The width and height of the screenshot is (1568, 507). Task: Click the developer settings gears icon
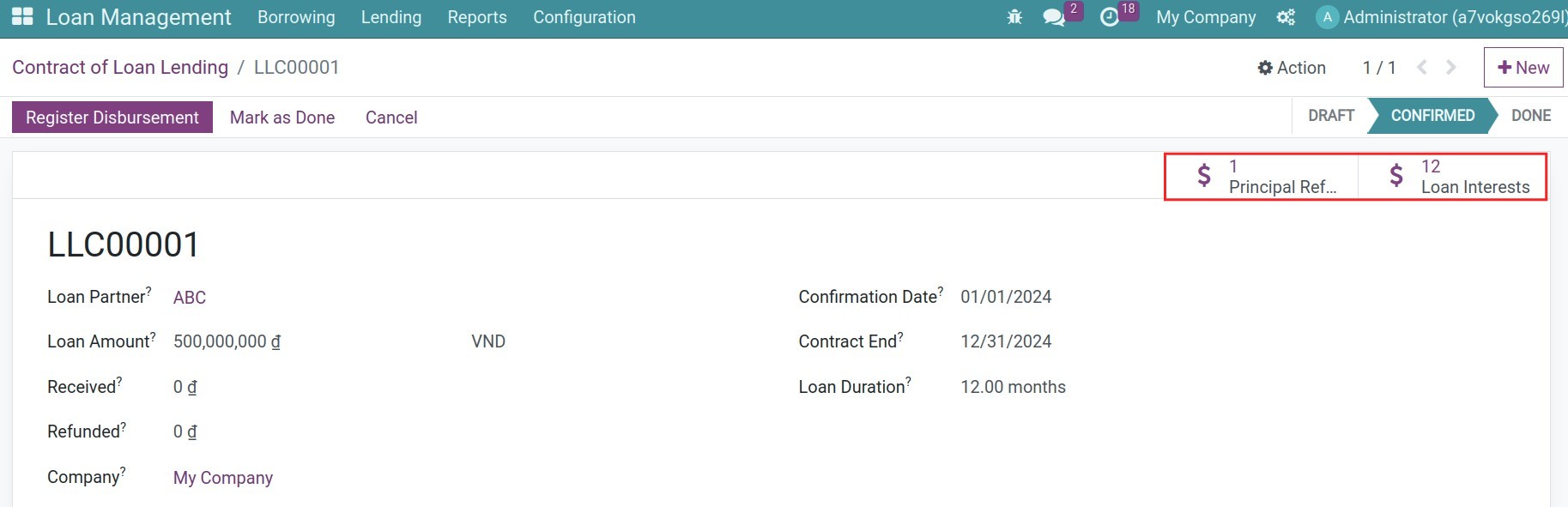coord(1286,17)
